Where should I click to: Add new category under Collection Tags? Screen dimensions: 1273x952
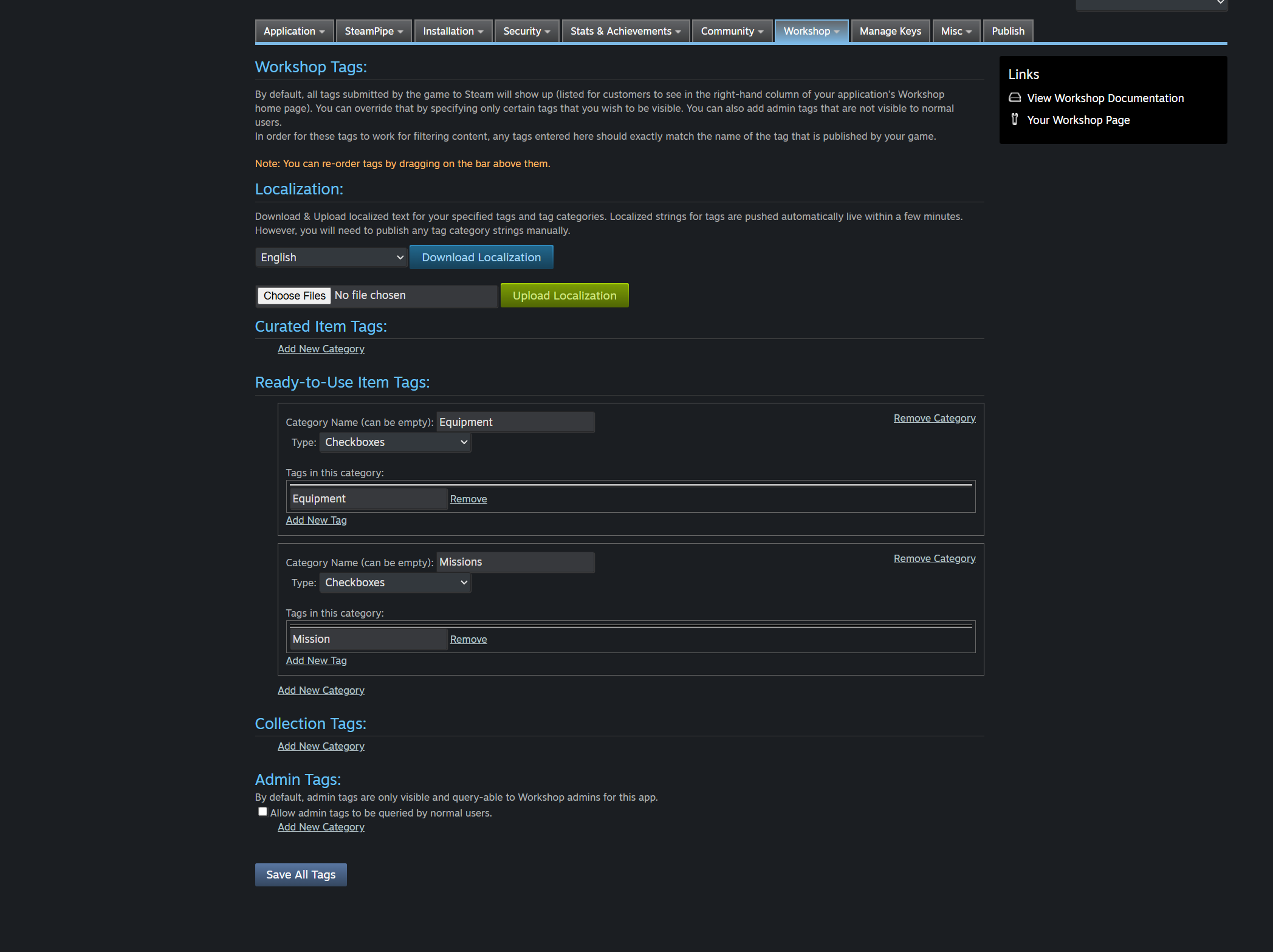tap(321, 746)
